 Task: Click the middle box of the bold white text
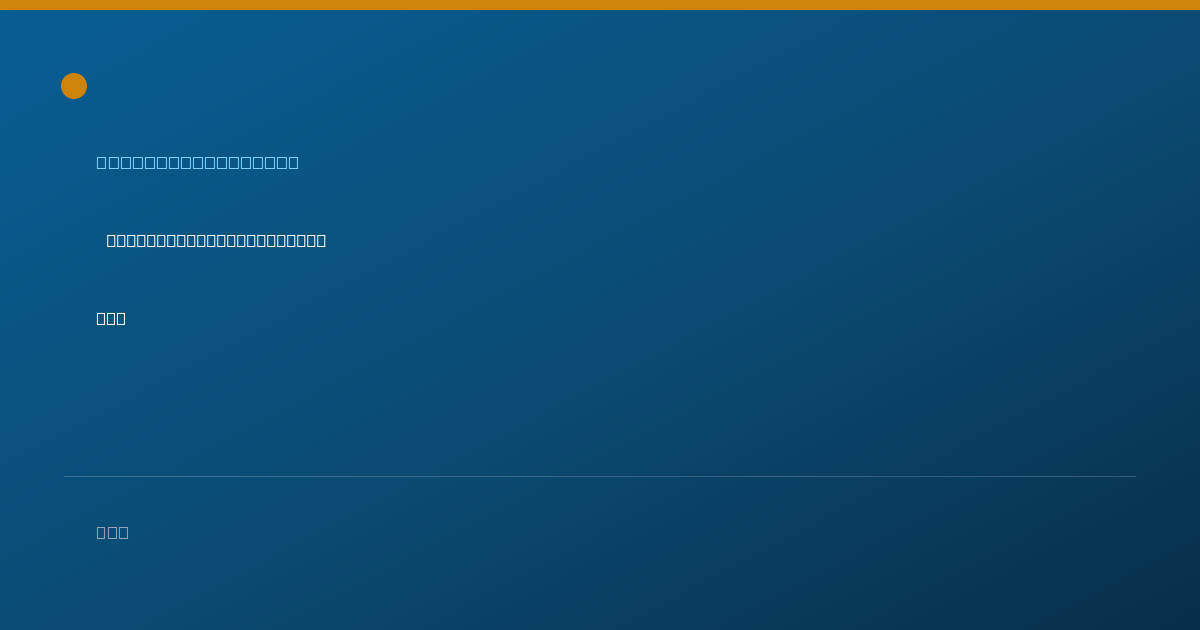point(111,318)
